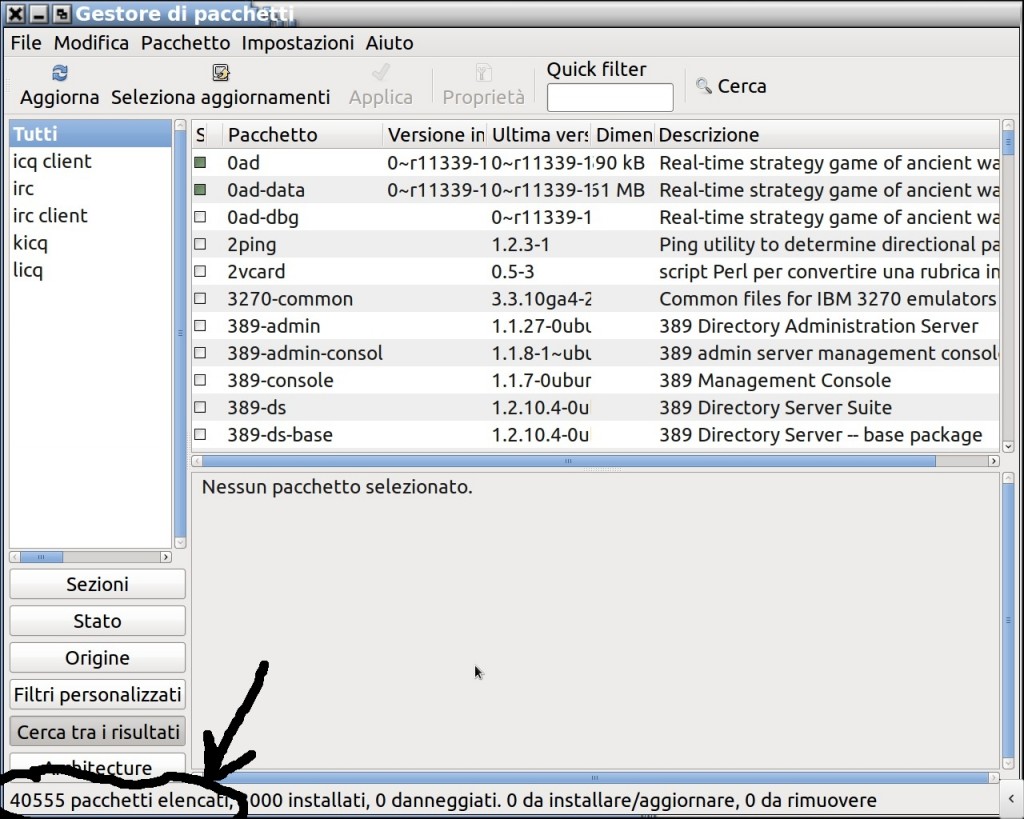Select icq client in category list
Image resolution: width=1024 pixels, height=819 pixels.
point(90,161)
